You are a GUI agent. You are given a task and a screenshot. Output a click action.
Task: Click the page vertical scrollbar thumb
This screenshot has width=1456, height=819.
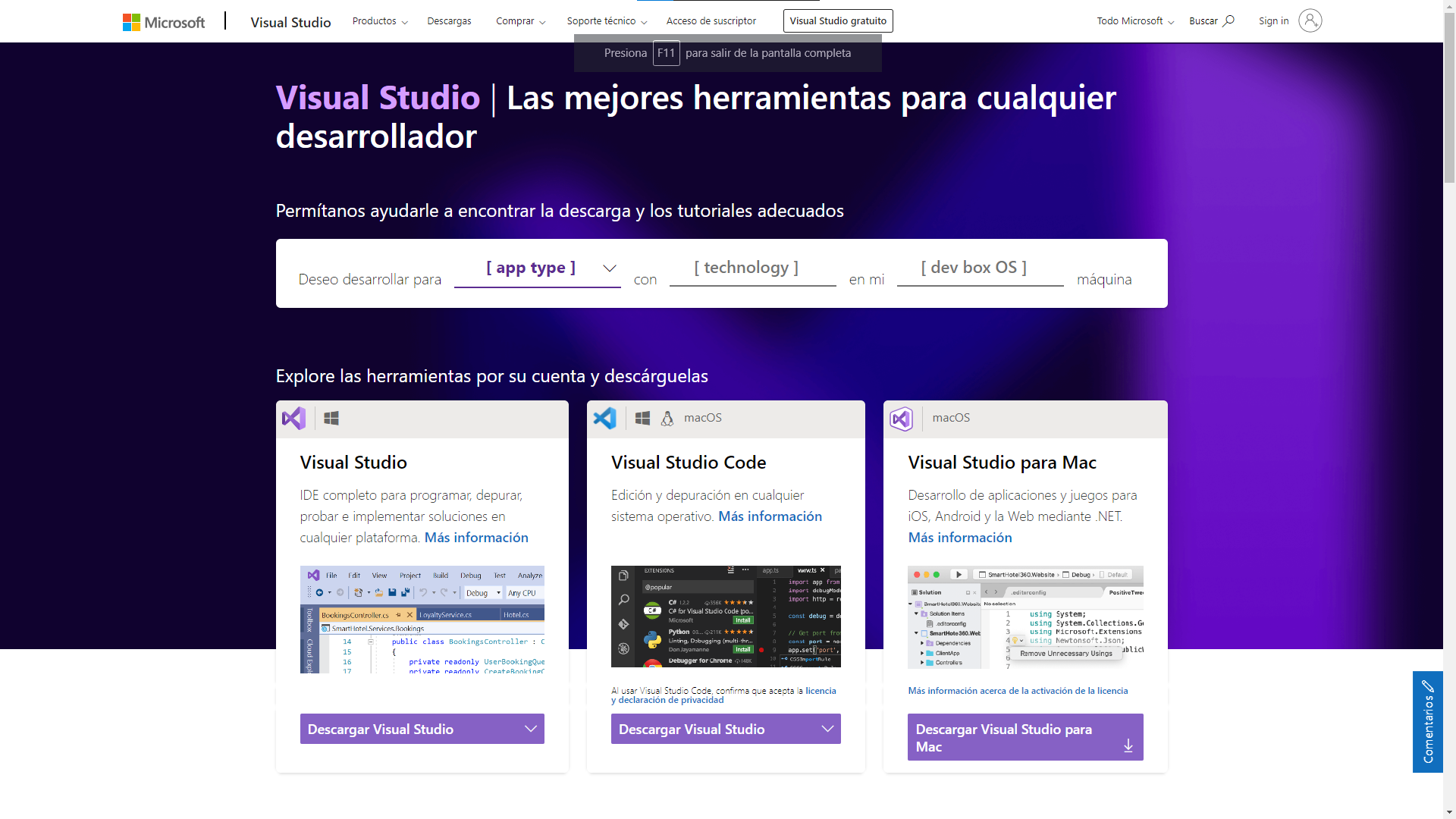1449,99
